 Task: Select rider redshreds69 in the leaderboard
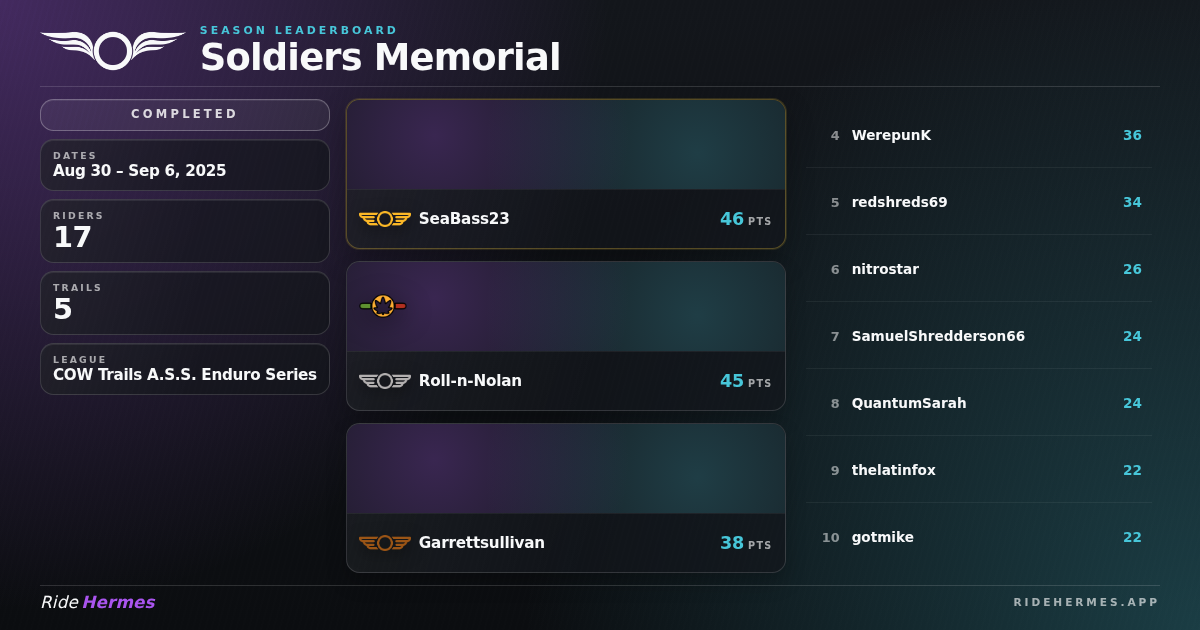(x=979, y=202)
